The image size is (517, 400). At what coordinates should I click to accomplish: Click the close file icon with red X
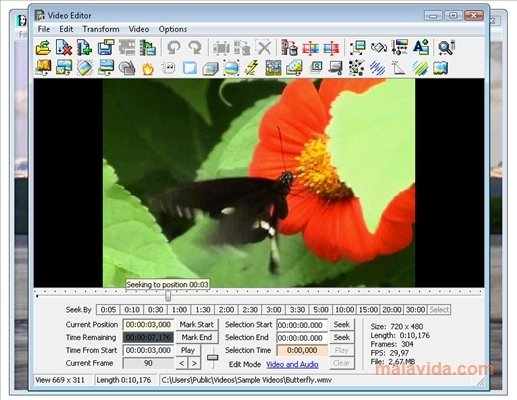click(x=64, y=48)
